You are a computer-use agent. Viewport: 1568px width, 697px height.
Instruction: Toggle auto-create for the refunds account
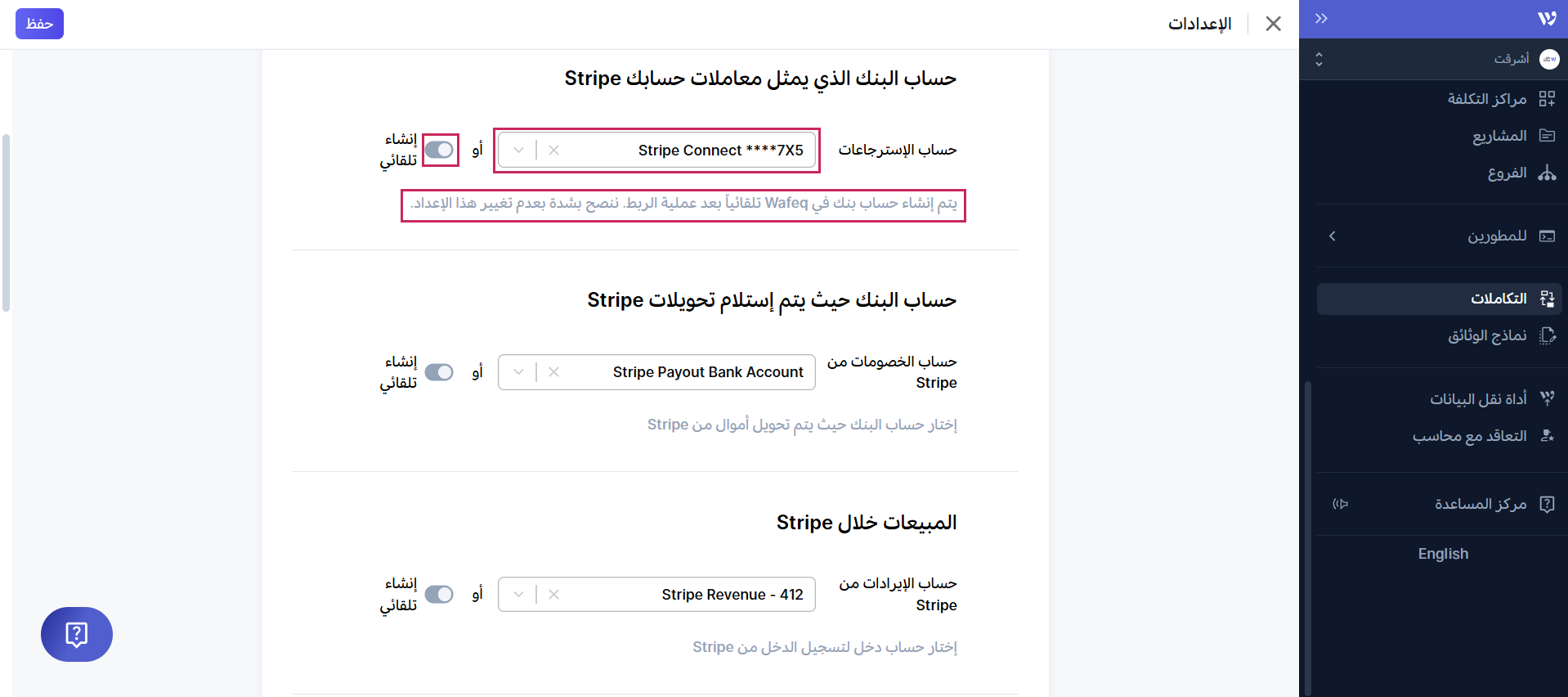[x=440, y=151]
